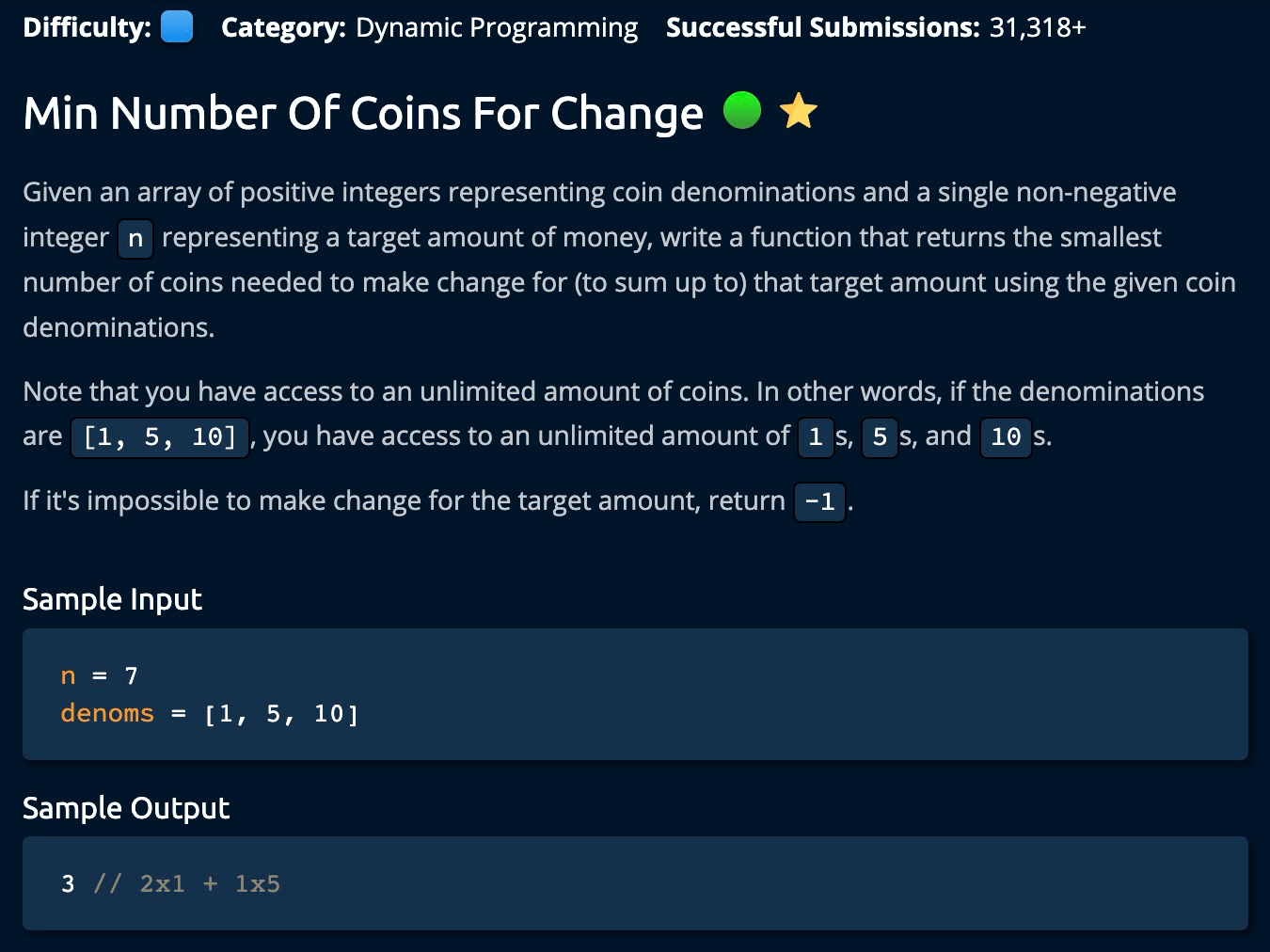Toggle the yellow favorite star

799,112
